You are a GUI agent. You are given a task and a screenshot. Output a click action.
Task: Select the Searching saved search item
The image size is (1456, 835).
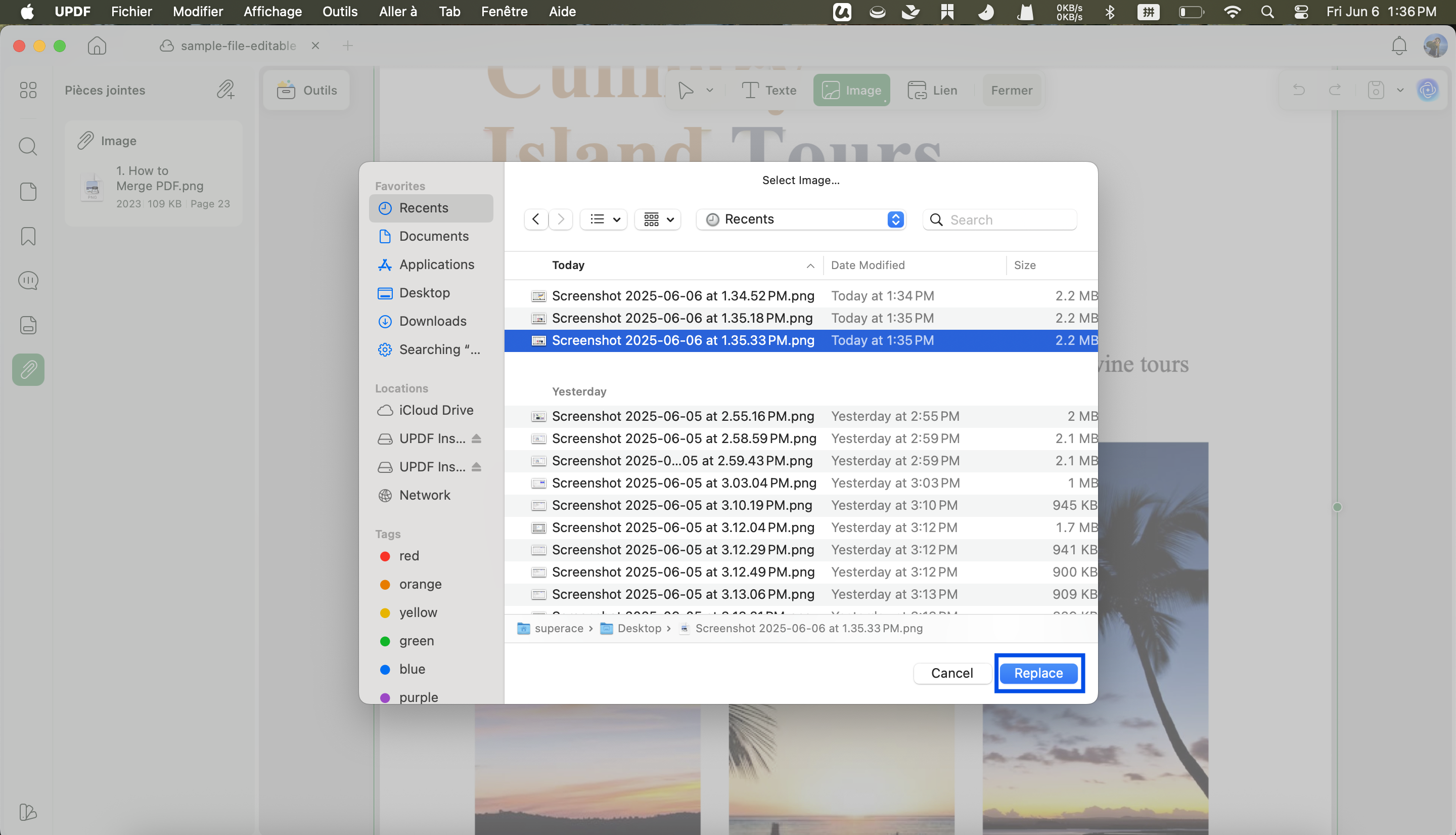[x=431, y=349]
